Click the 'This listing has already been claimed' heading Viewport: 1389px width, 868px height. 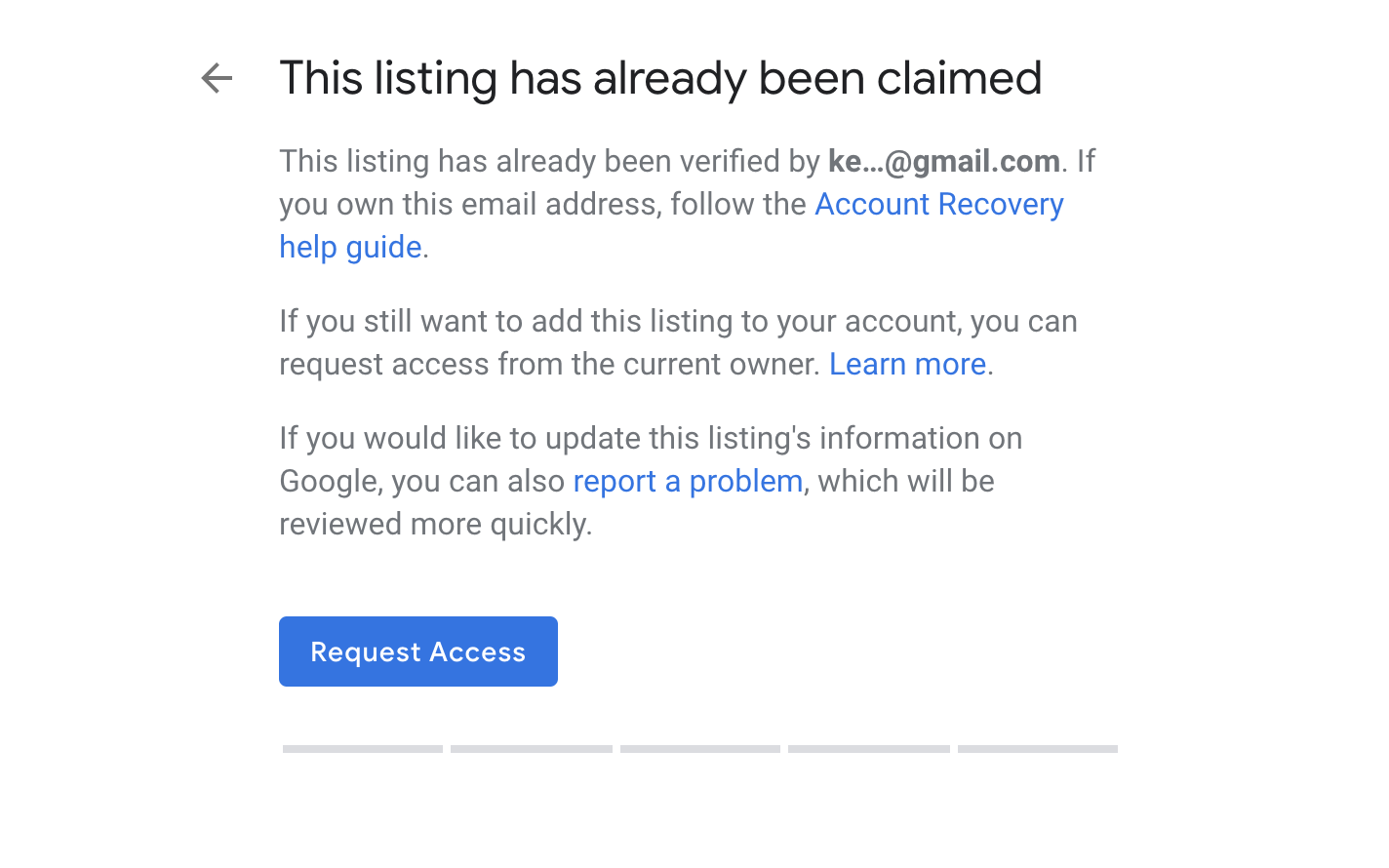(x=660, y=78)
